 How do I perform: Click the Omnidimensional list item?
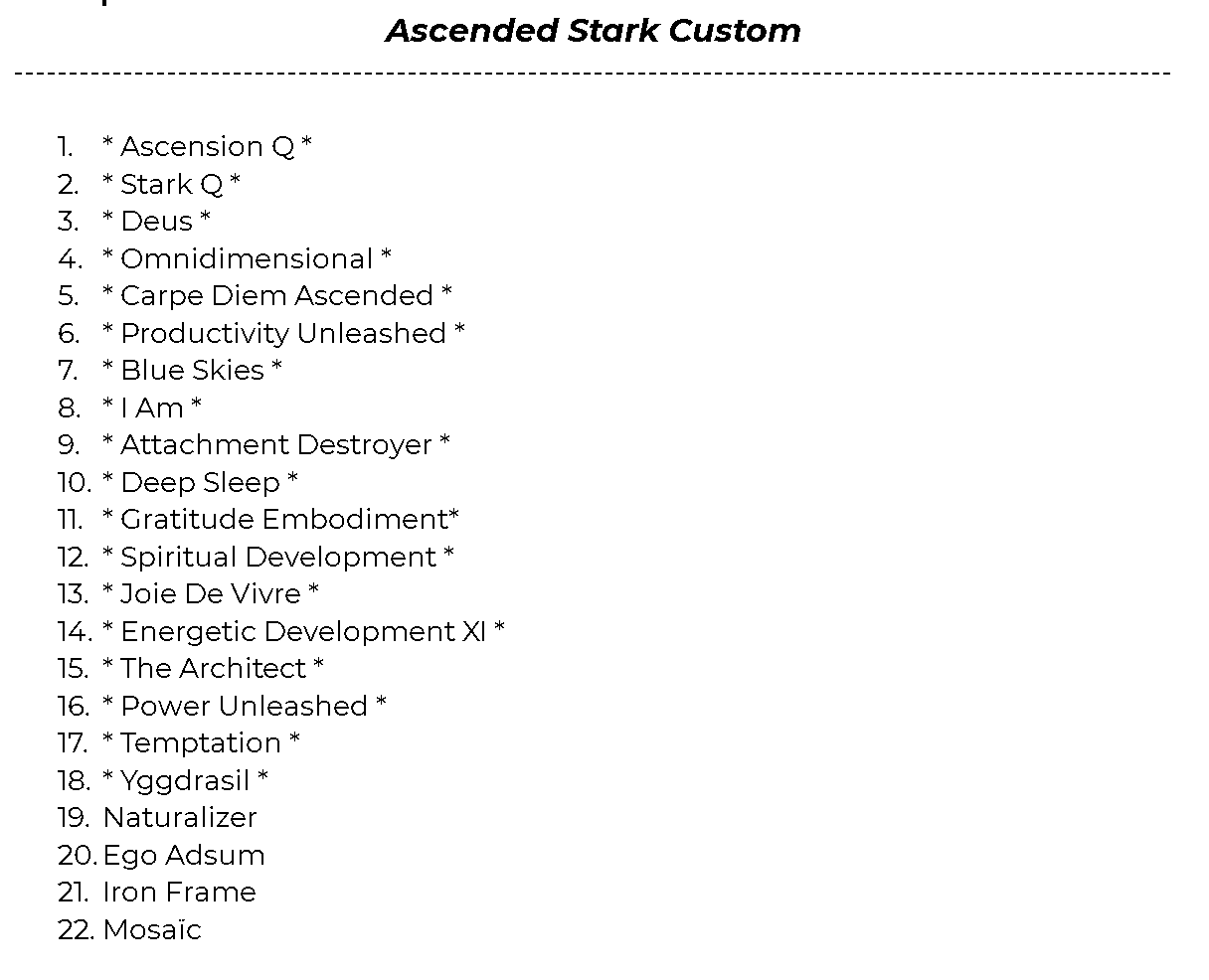(247, 259)
